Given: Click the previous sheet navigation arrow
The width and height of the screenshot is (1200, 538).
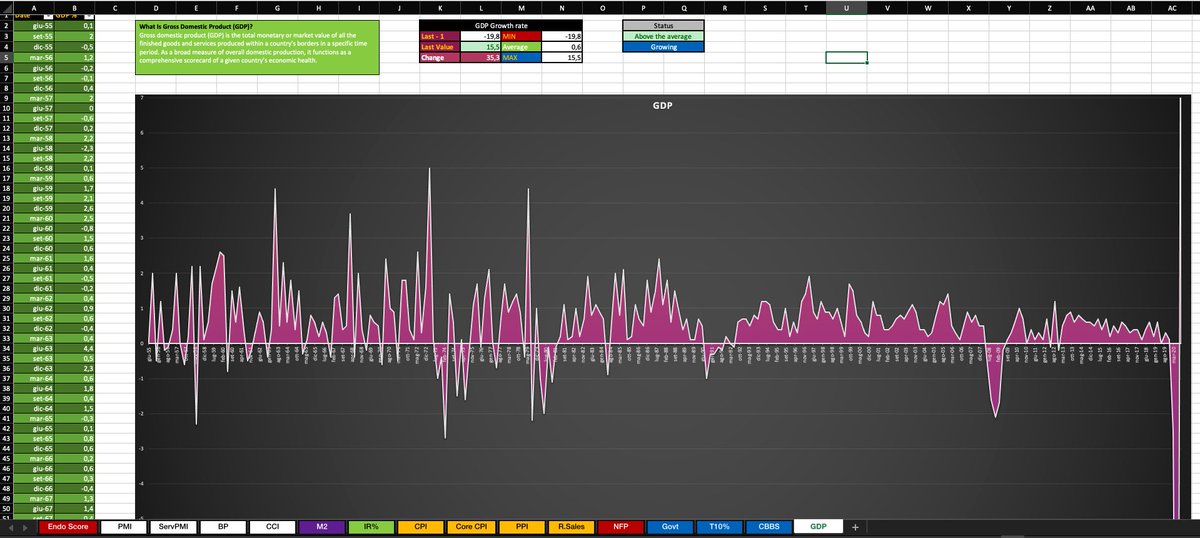Looking at the screenshot, I should pos(11,526).
